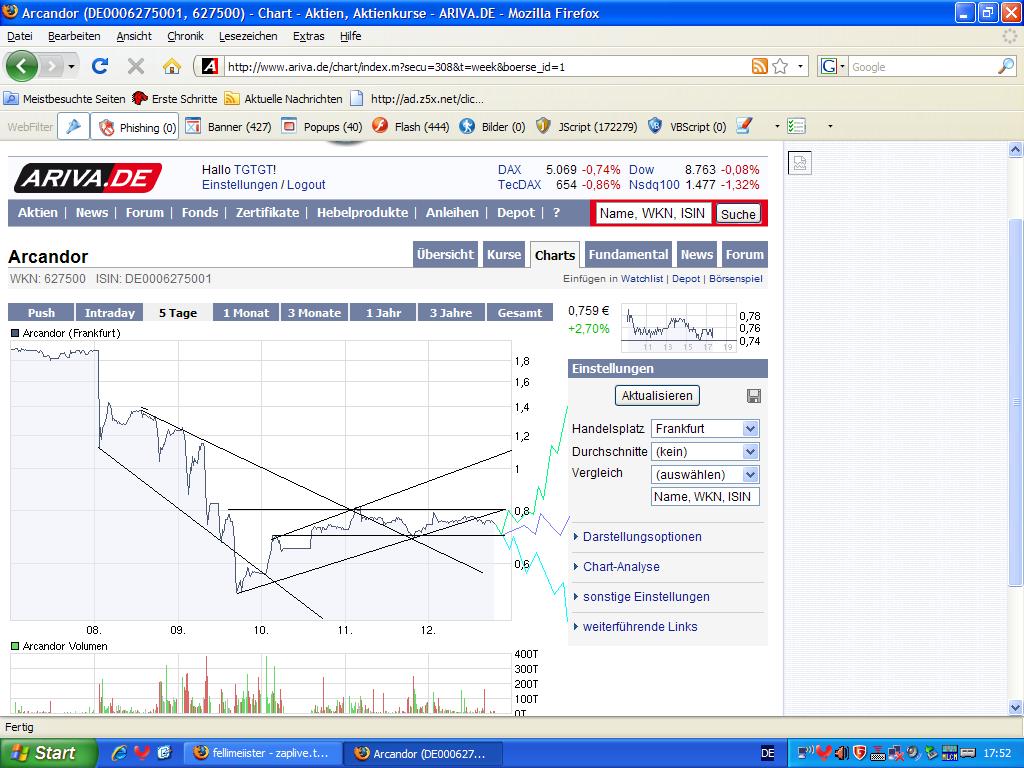Screen dimensions: 1024x768
Task: Switch to the Fundamental tab
Action: click(x=628, y=255)
